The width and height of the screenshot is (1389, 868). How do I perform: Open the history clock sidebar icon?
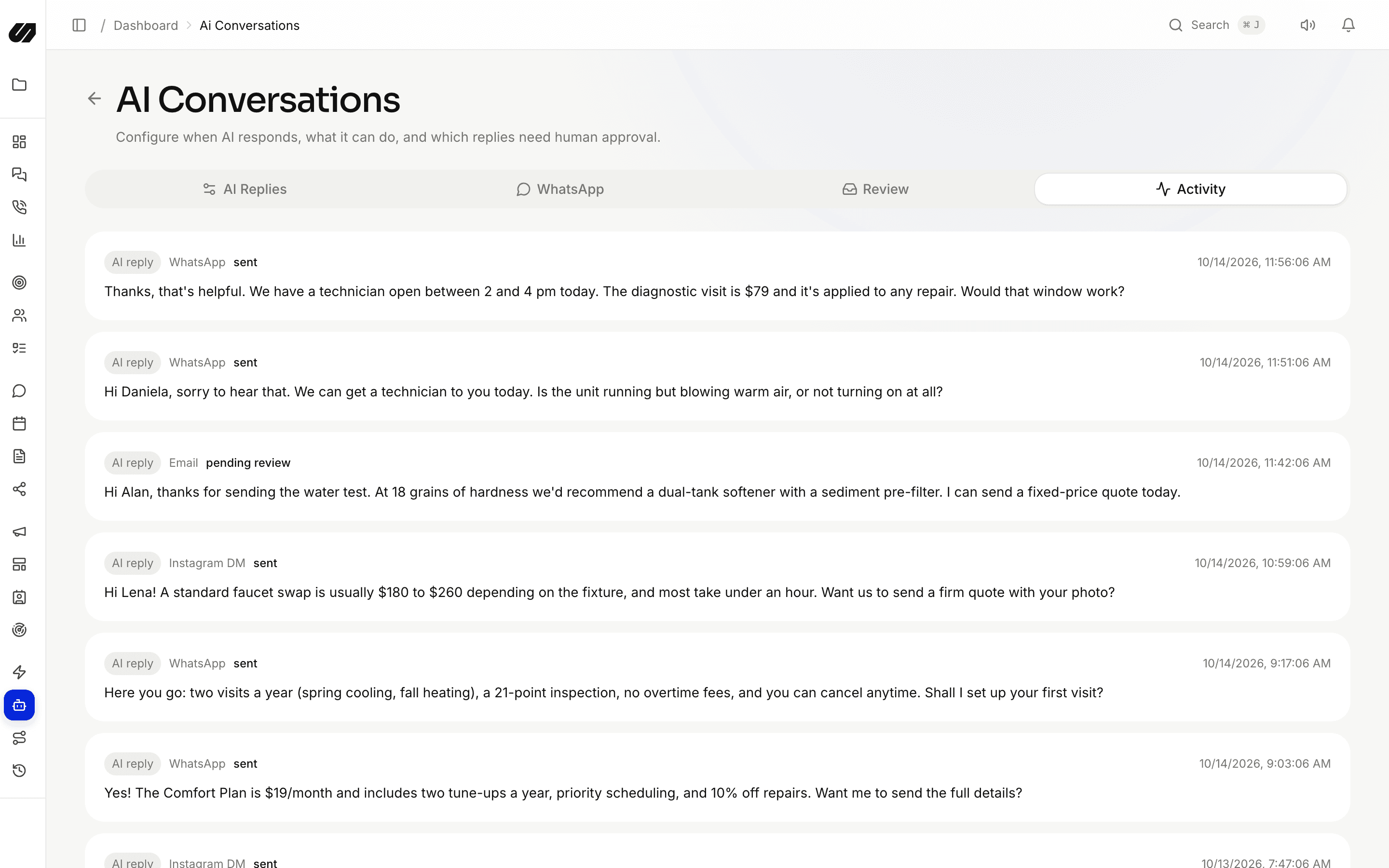[19, 771]
